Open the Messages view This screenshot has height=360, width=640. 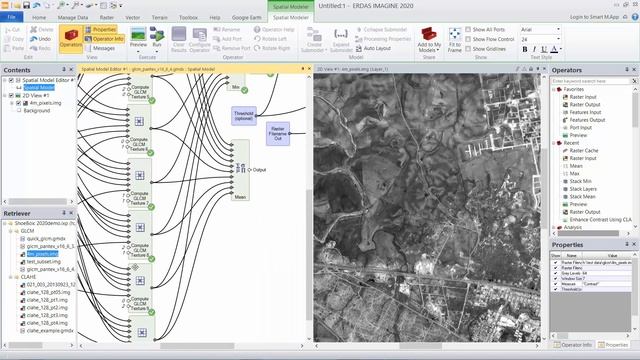click(100, 48)
